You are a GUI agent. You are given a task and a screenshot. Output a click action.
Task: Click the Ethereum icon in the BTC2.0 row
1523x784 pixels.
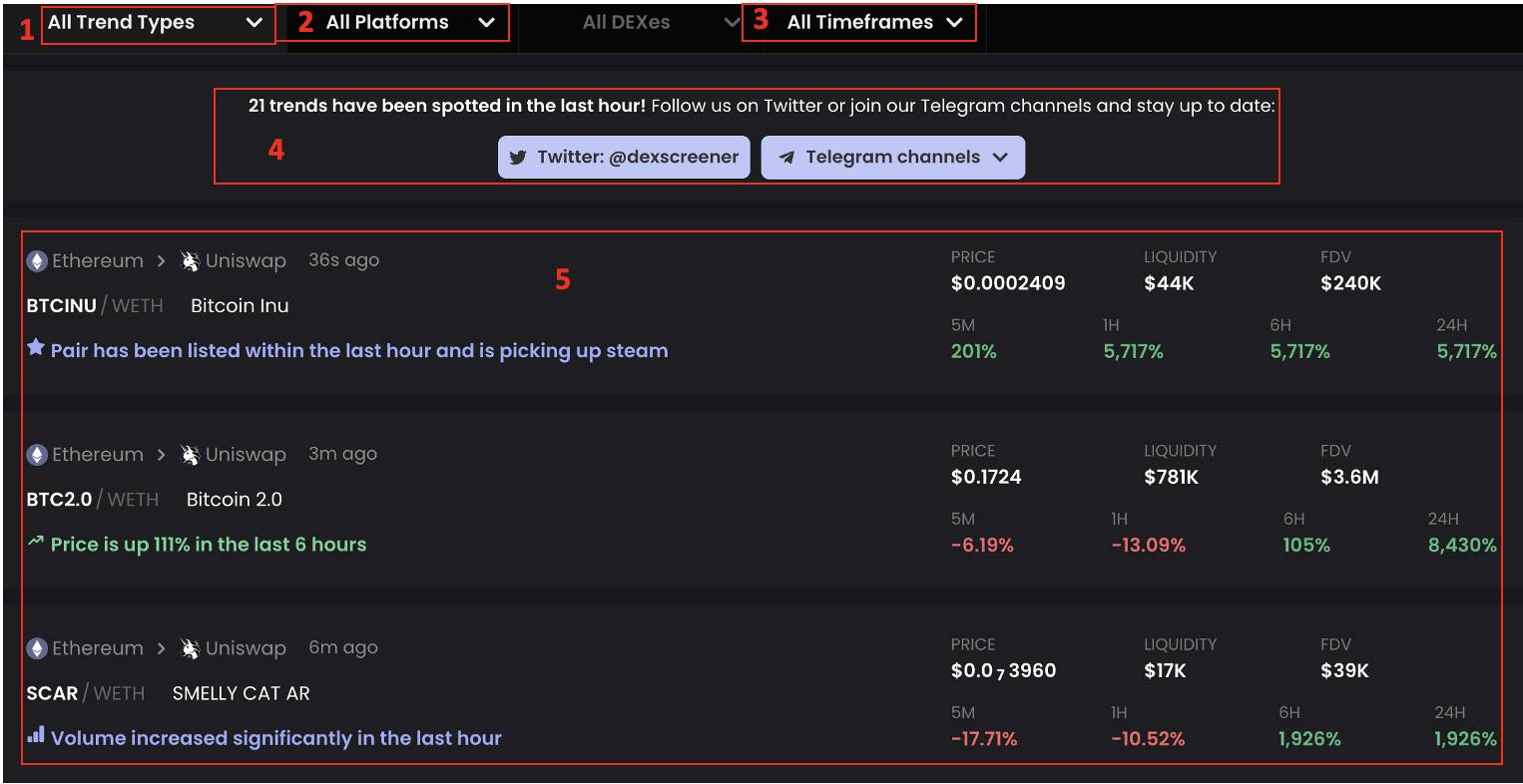tap(37, 455)
